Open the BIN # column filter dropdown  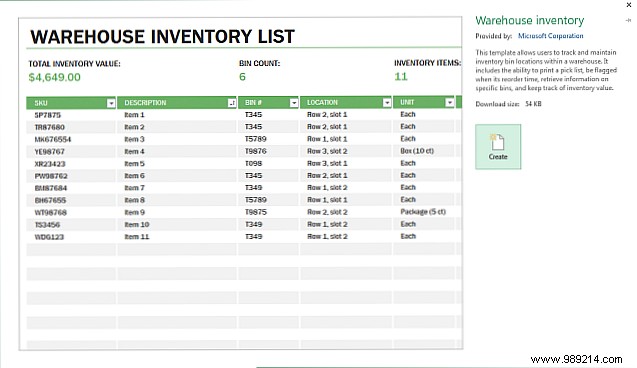coord(294,103)
